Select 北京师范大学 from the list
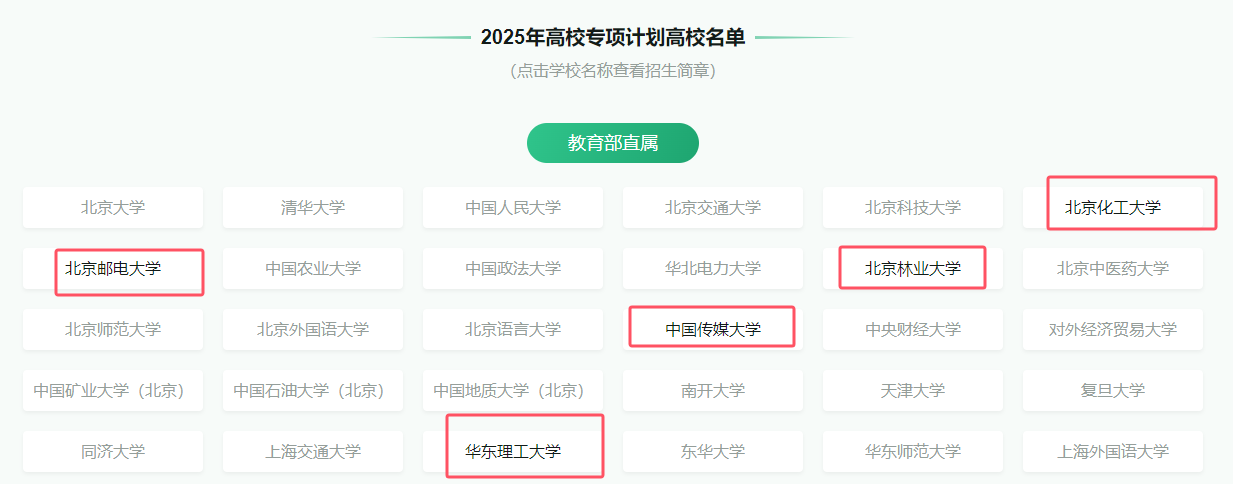 [113, 329]
